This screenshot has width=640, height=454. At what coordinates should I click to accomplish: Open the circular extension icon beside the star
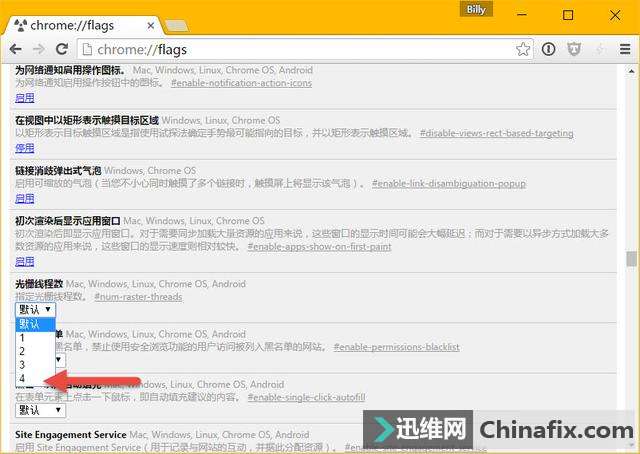(x=548, y=49)
